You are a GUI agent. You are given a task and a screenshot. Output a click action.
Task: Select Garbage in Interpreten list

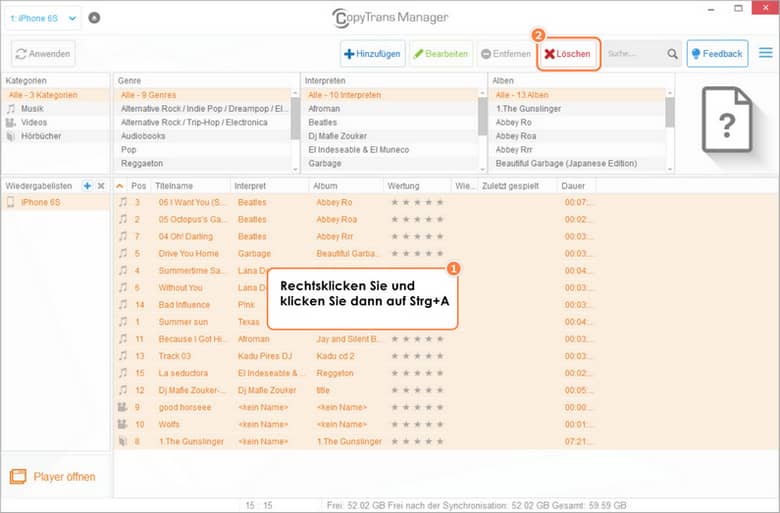point(390,163)
